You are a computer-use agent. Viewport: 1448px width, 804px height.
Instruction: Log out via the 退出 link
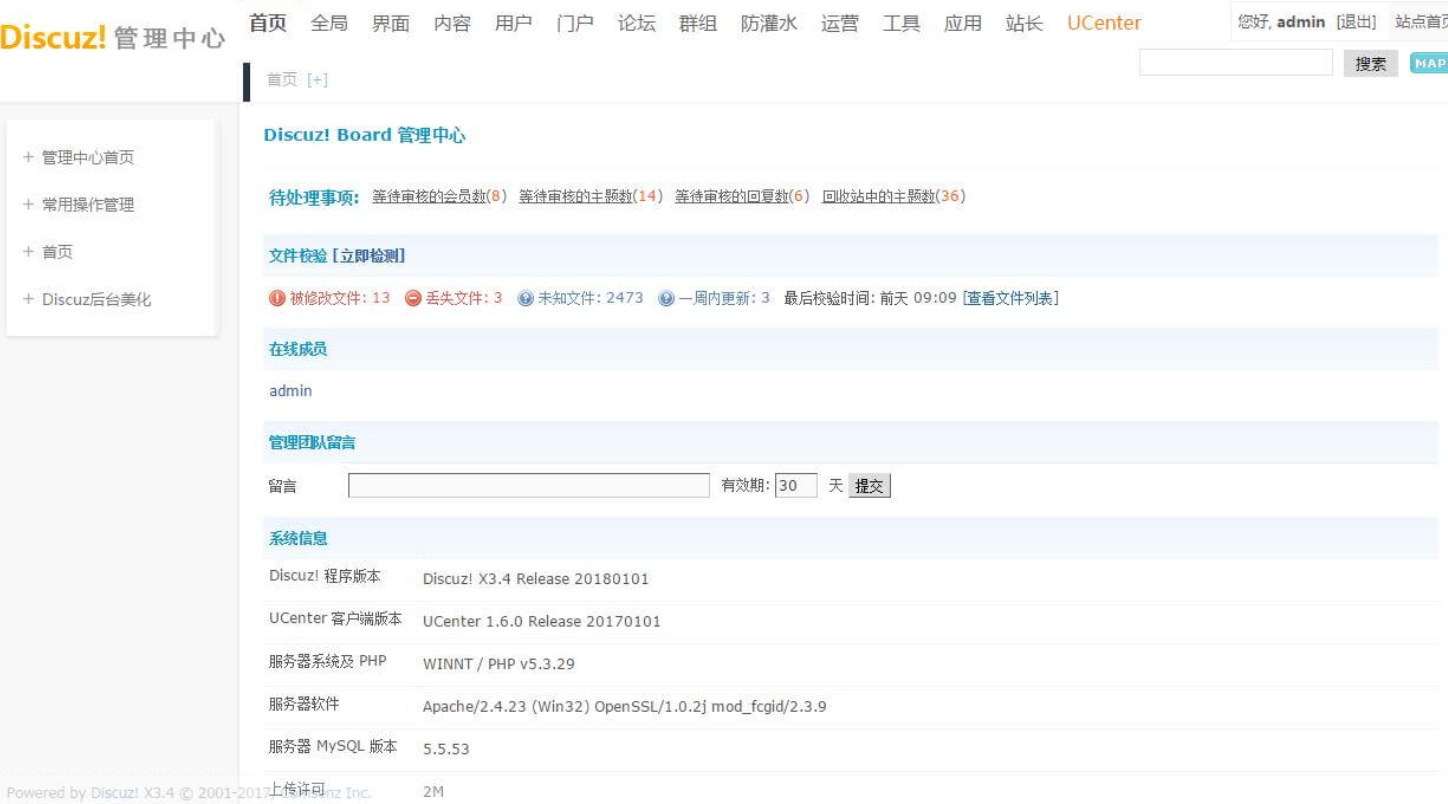click(1356, 22)
